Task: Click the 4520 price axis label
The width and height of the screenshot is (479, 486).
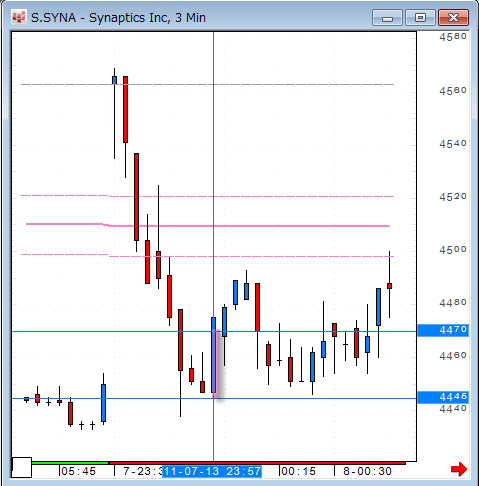Action: coord(453,197)
